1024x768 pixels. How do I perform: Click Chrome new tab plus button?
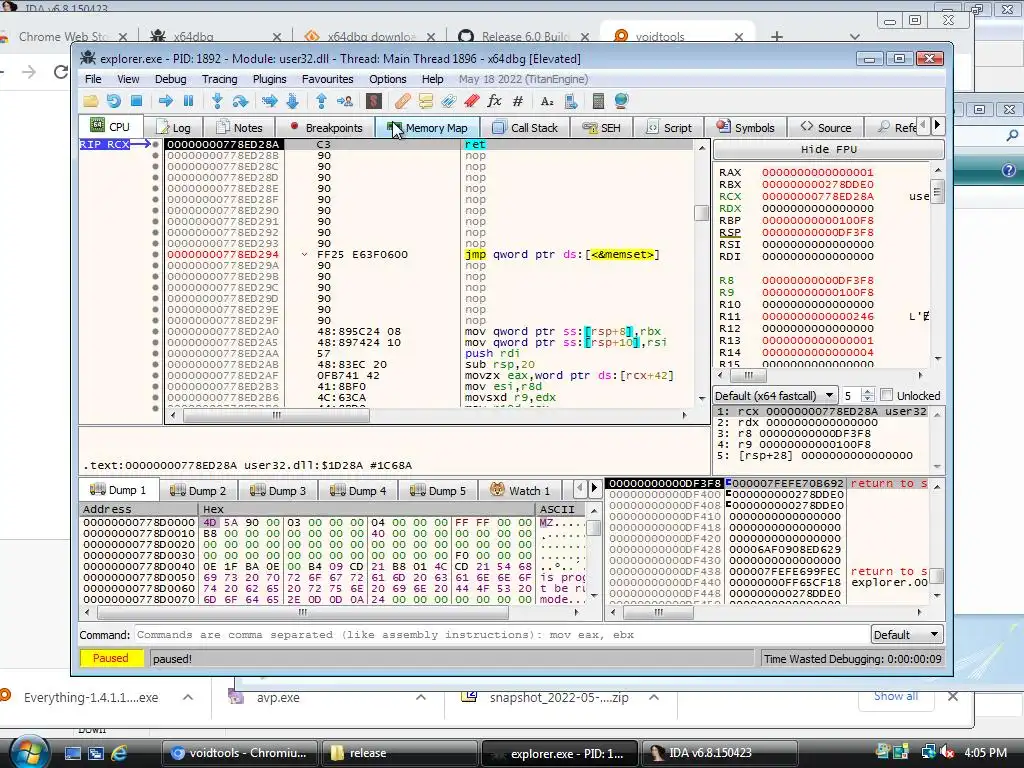[x=776, y=37]
